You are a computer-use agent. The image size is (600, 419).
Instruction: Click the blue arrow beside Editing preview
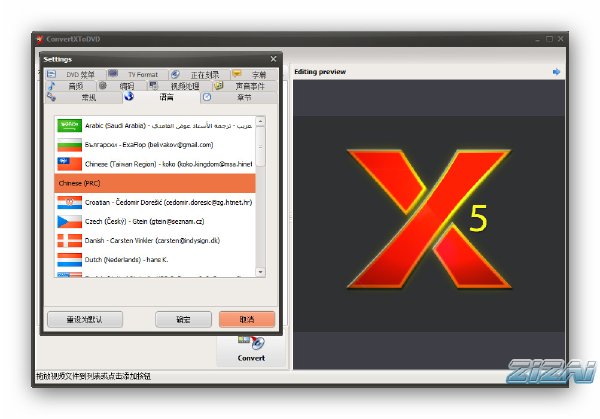click(x=556, y=72)
